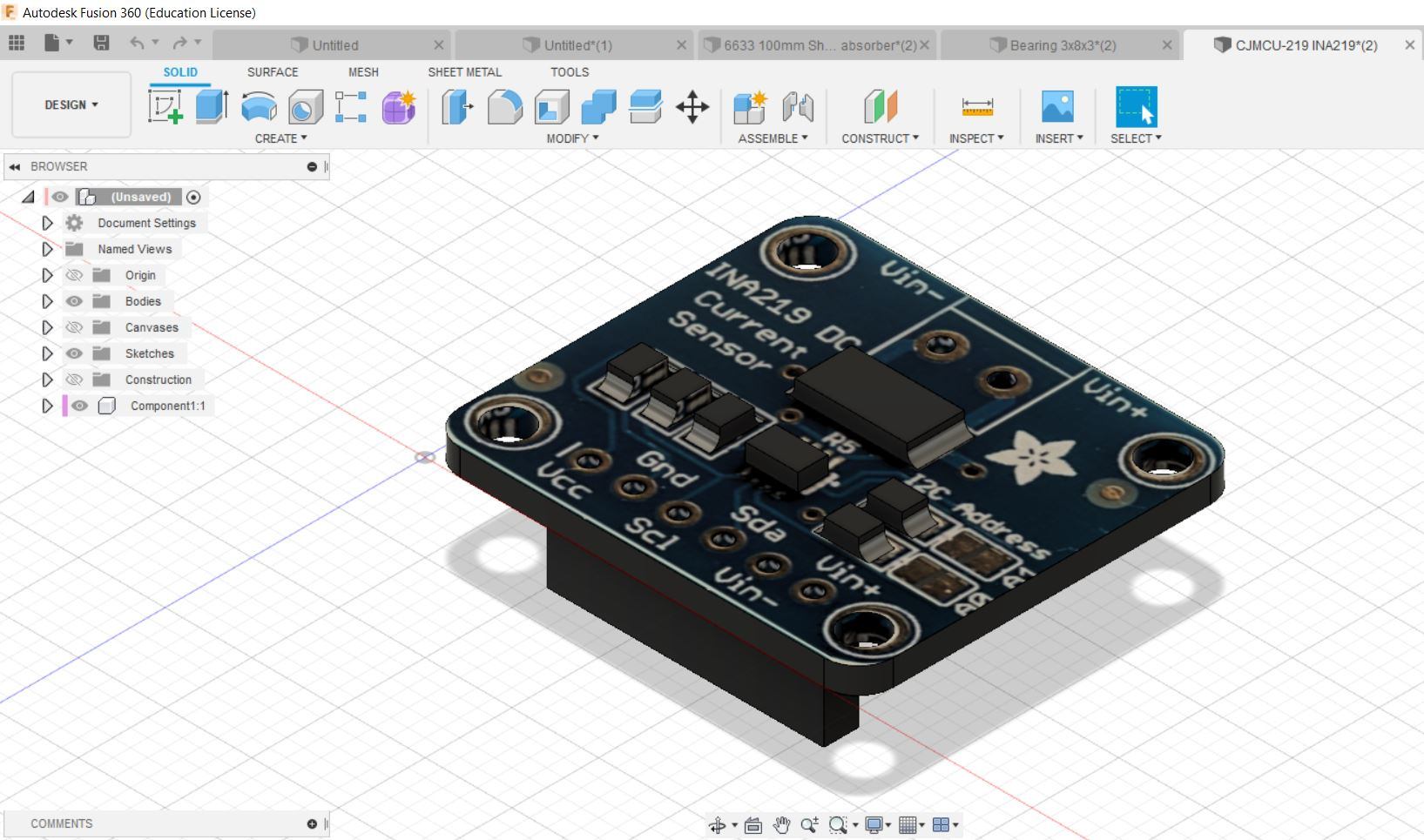Image resolution: width=1424 pixels, height=840 pixels.
Task: Select the Press Pull tool
Action: (x=457, y=107)
